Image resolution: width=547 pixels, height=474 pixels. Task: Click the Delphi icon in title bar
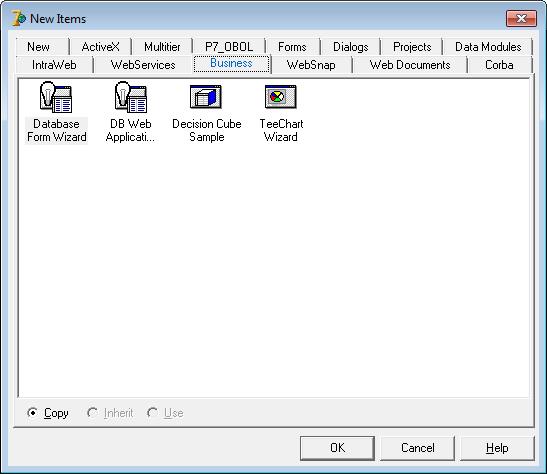point(18,18)
